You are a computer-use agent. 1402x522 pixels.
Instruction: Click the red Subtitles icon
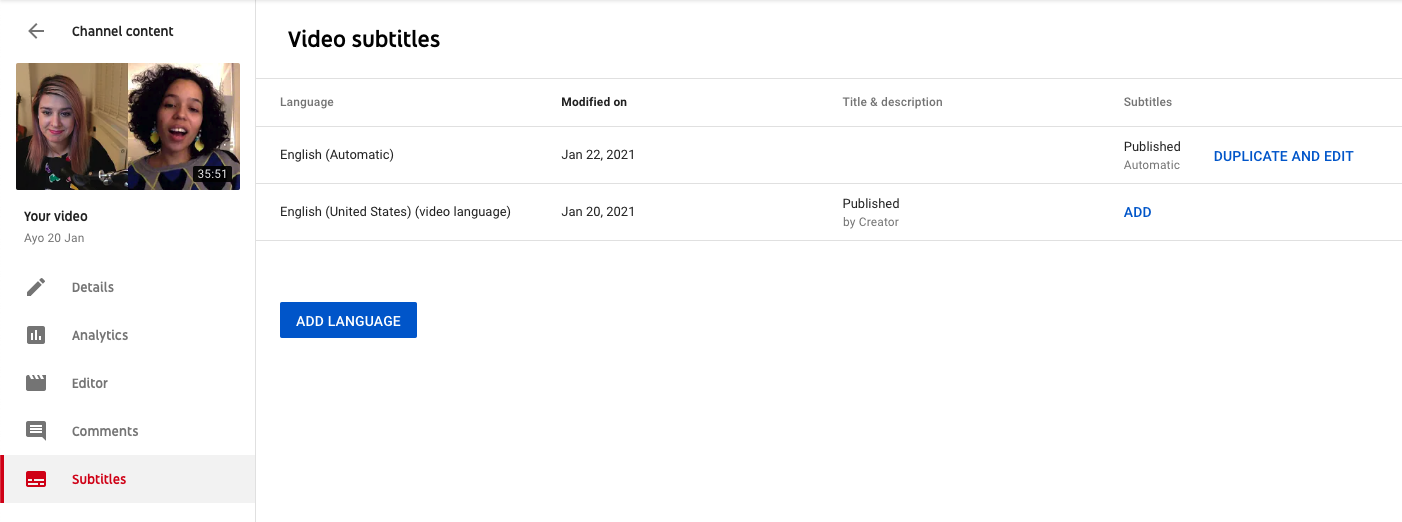pyautogui.click(x=36, y=479)
